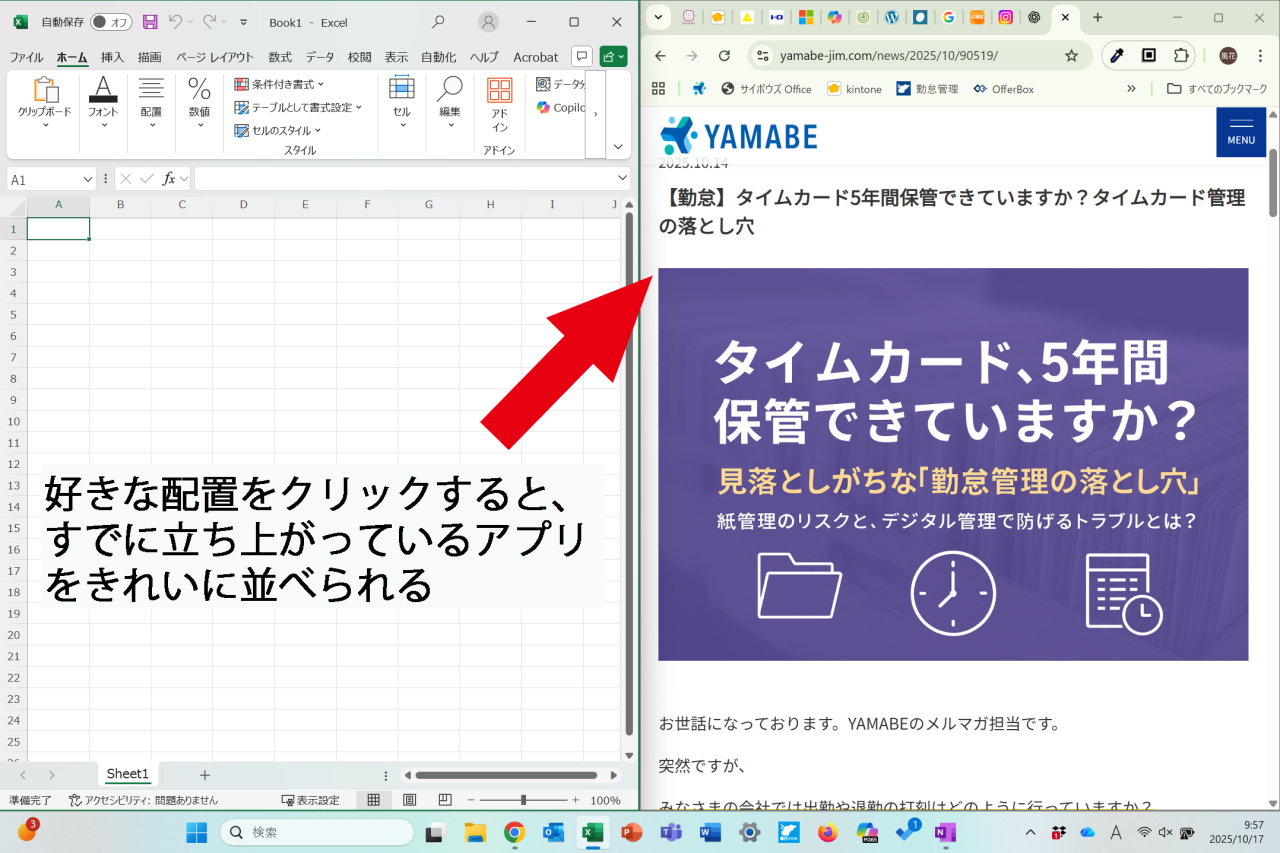The image size is (1280, 853).
Task: Click the Save icon in Excel title bar
Action: (150, 22)
